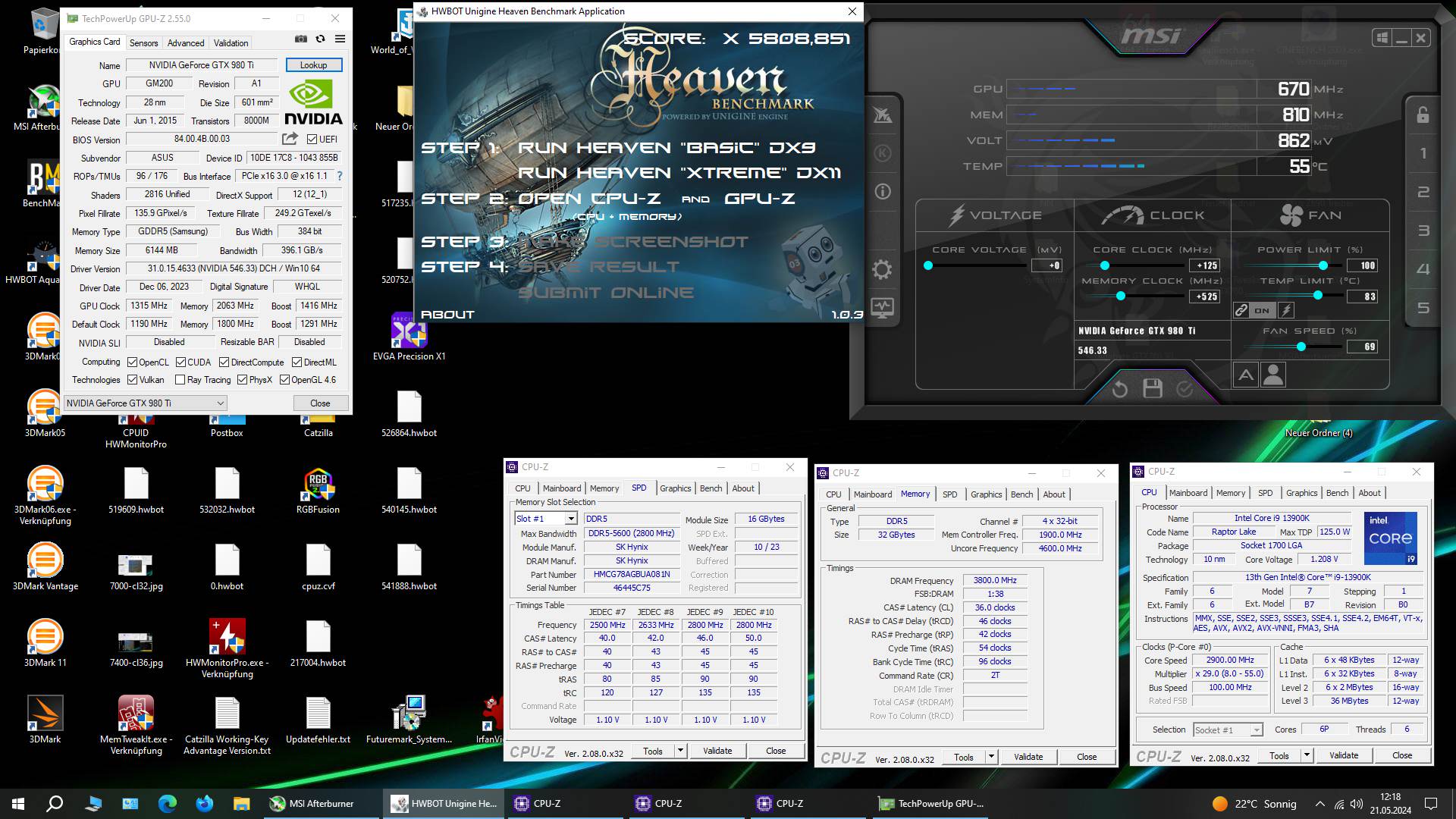Click the Core Clock +125 value field
The height and width of the screenshot is (819, 1456).
tap(1205, 265)
